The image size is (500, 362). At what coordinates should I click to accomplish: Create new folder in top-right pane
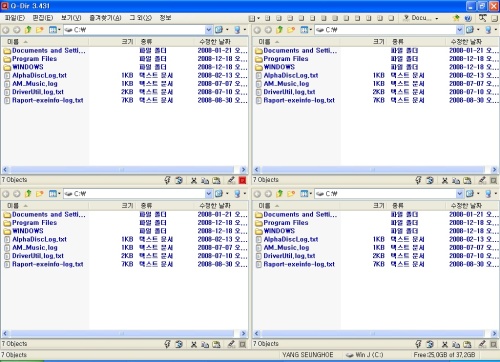click(291, 30)
